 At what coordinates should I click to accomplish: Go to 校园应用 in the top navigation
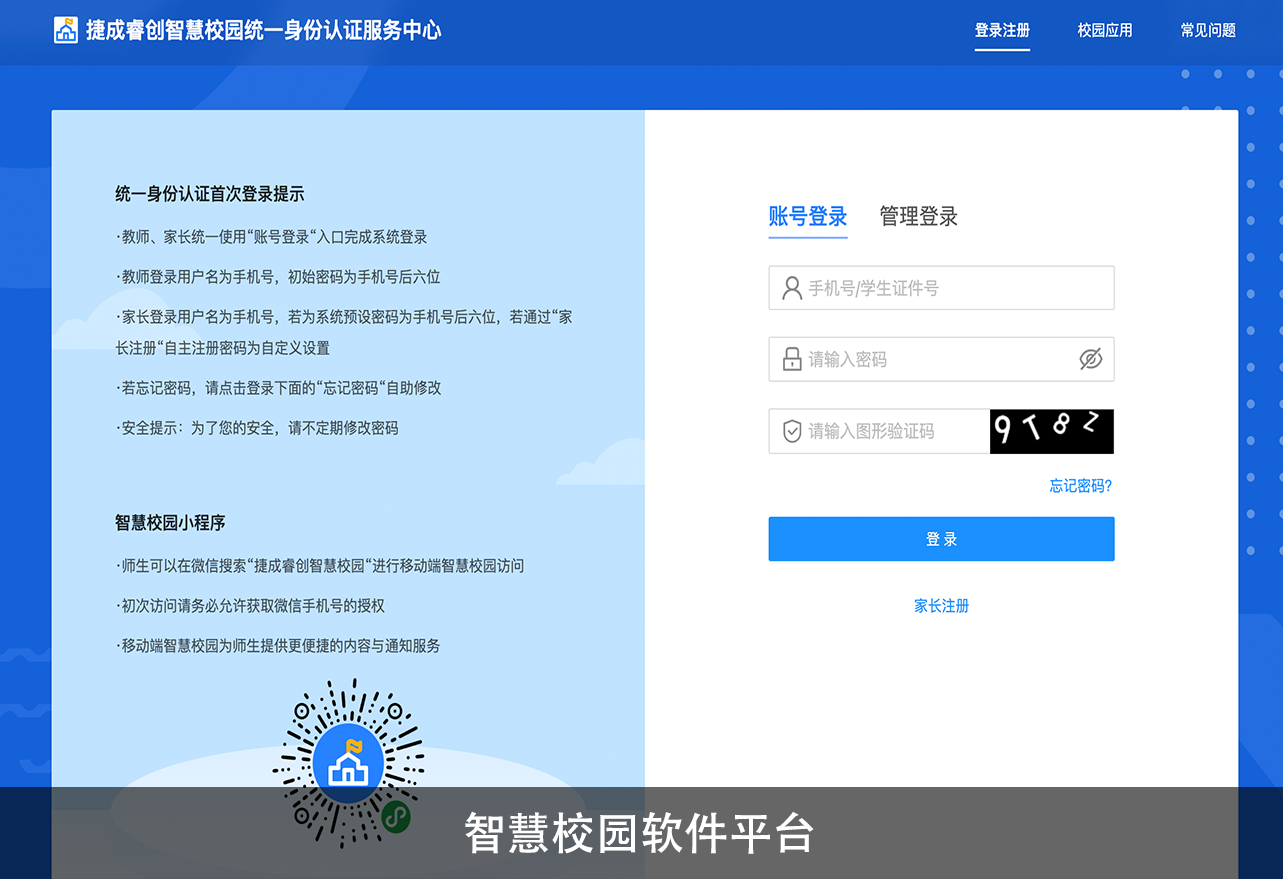pyautogui.click(x=1105, y=30)
